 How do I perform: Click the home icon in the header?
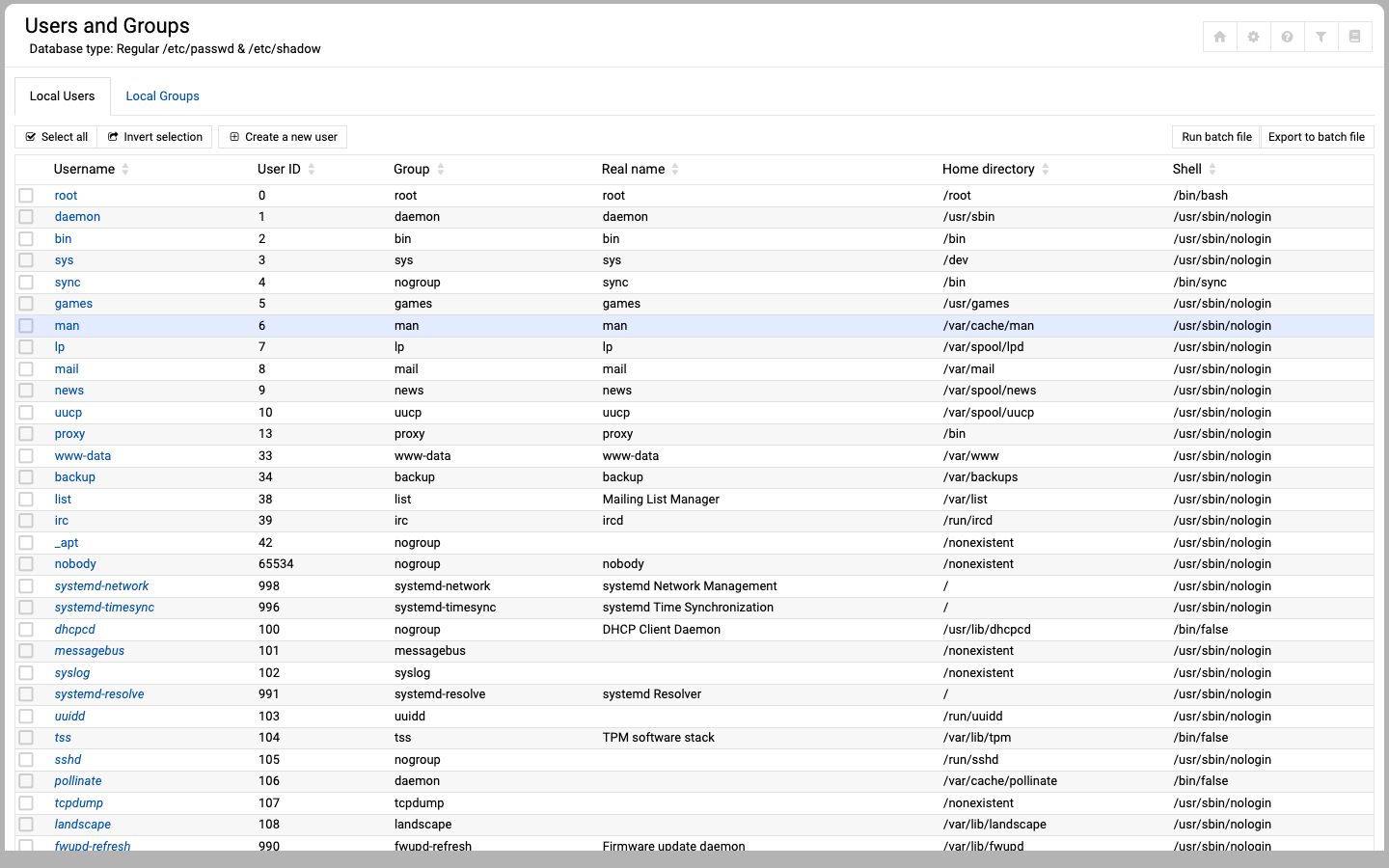pos(1219,37)
